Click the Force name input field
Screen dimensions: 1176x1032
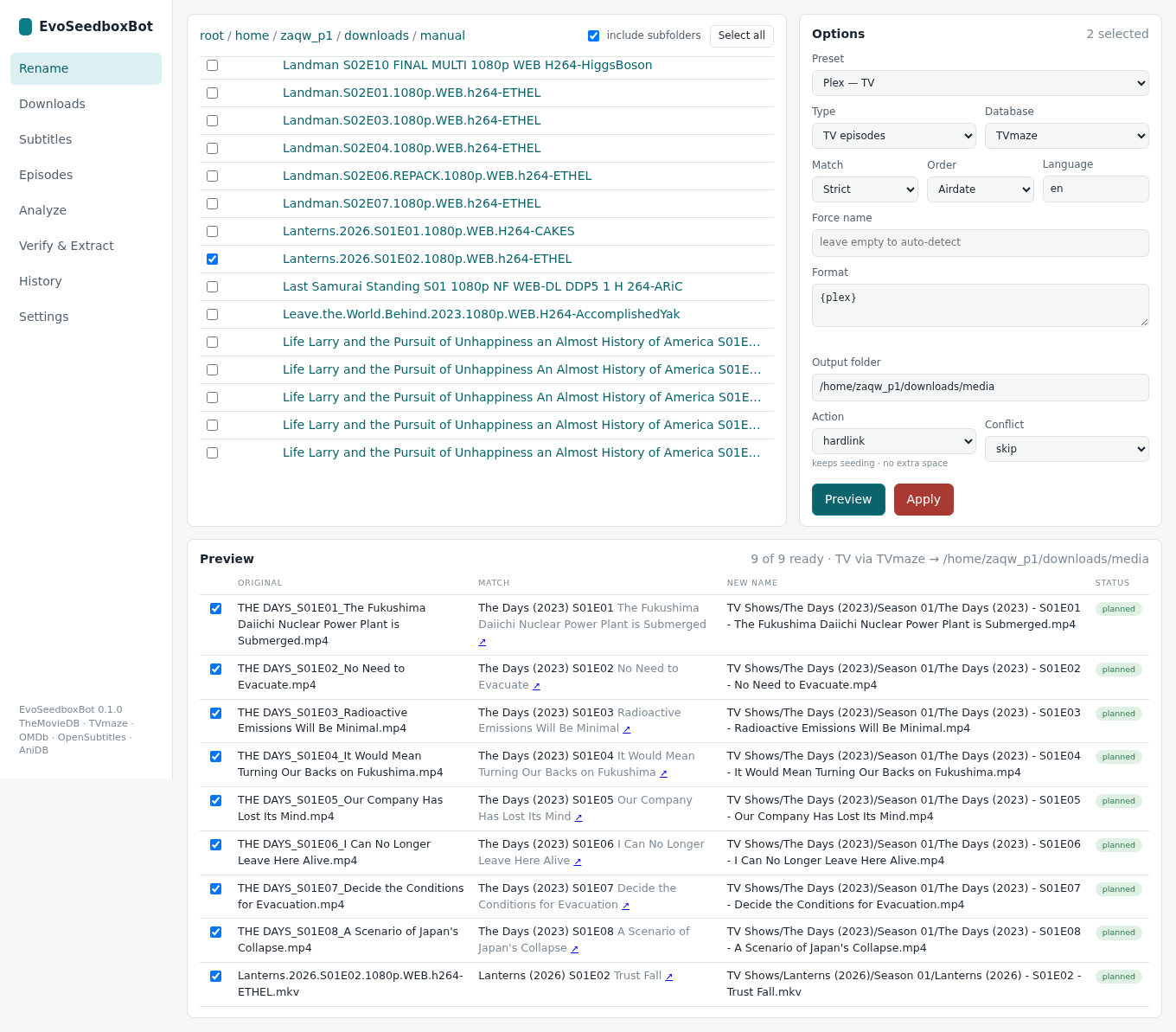coord(980,243)
